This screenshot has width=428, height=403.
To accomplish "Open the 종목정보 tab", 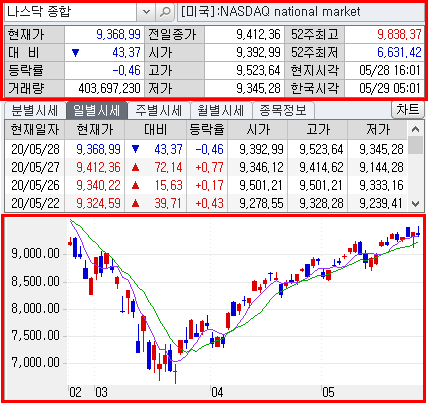I will coord(283,110).
